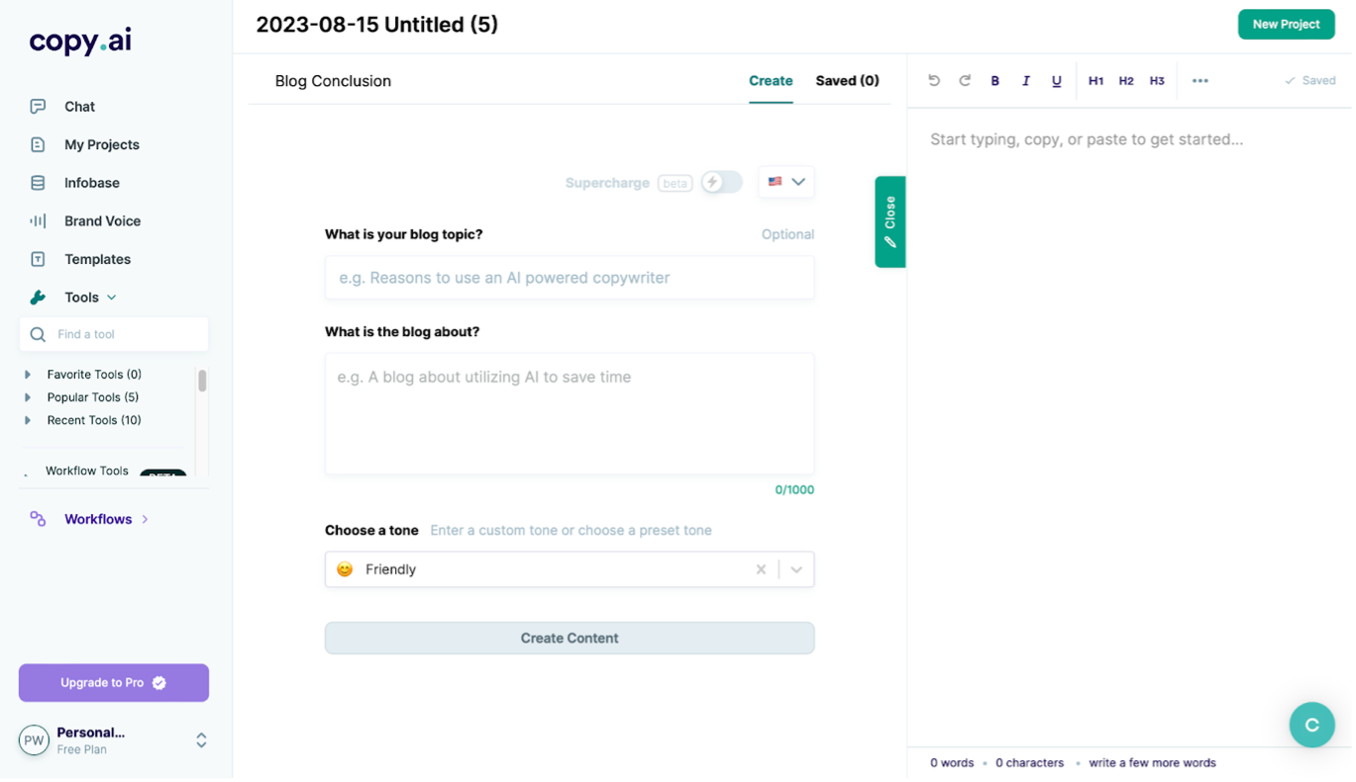Screen dimensions: 1356x782
Task: Click the Brand Voice waveform icon
Action: (38, 221)
